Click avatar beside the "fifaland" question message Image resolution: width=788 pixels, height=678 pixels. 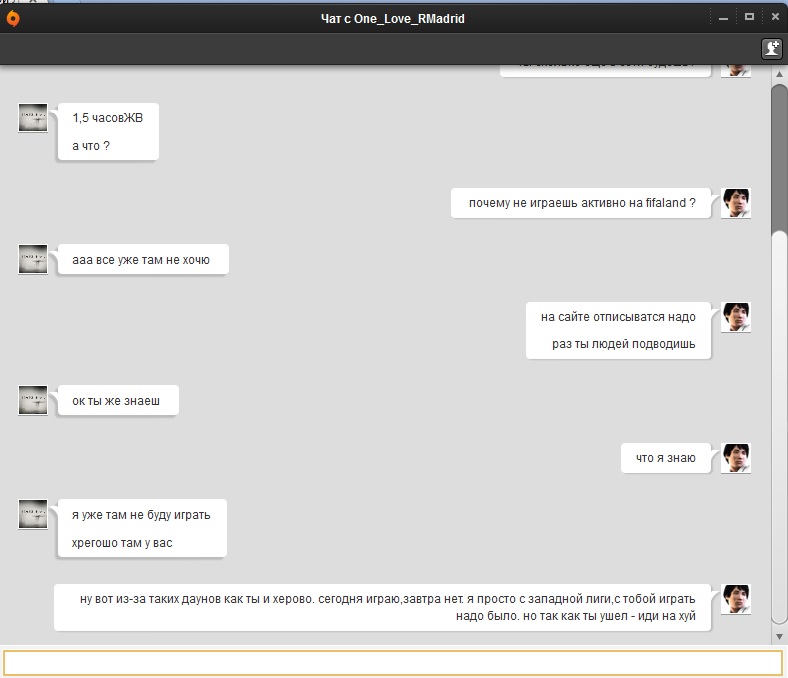[x=736, y=203]
